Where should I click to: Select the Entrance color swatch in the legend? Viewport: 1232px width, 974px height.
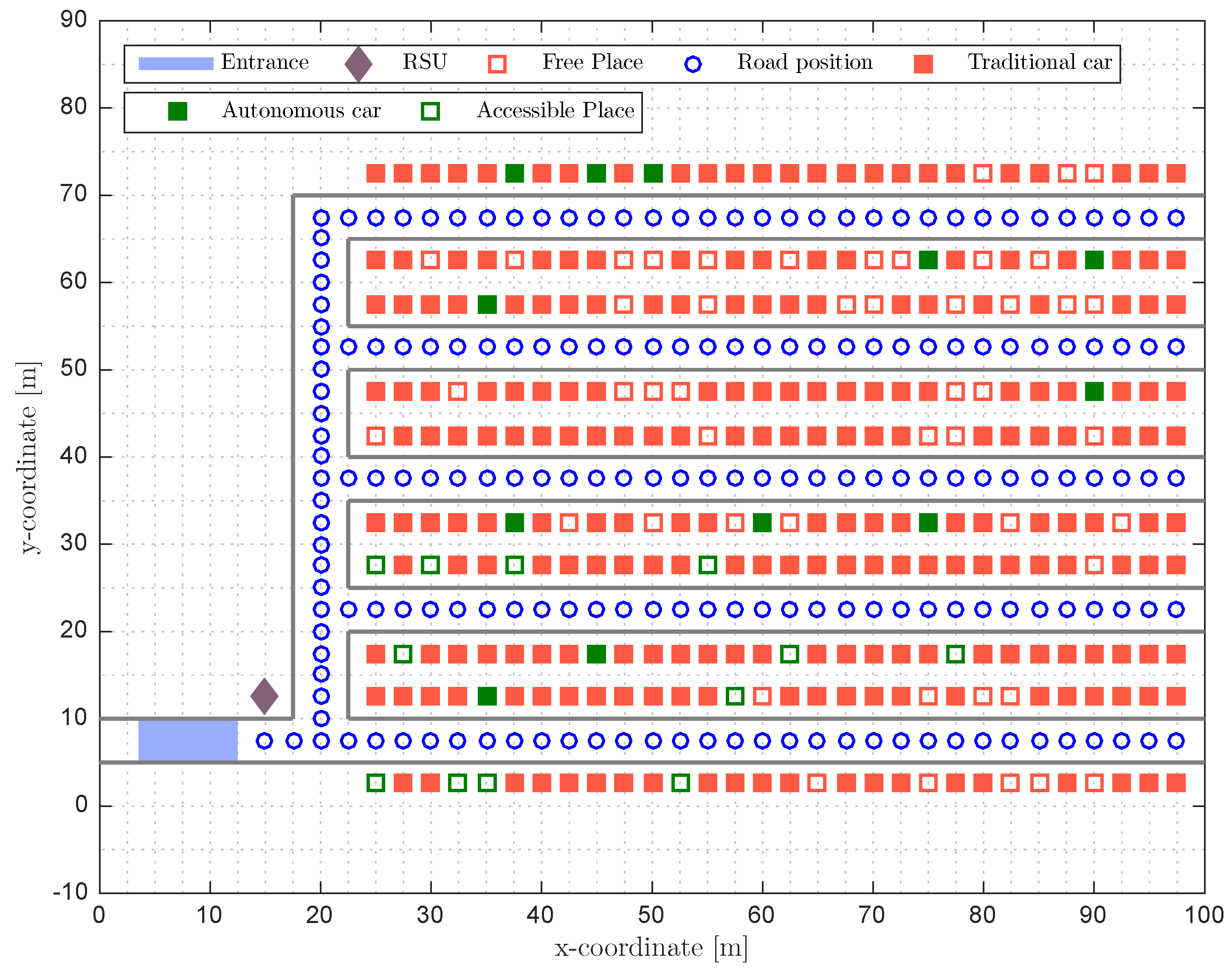point(175,63)
